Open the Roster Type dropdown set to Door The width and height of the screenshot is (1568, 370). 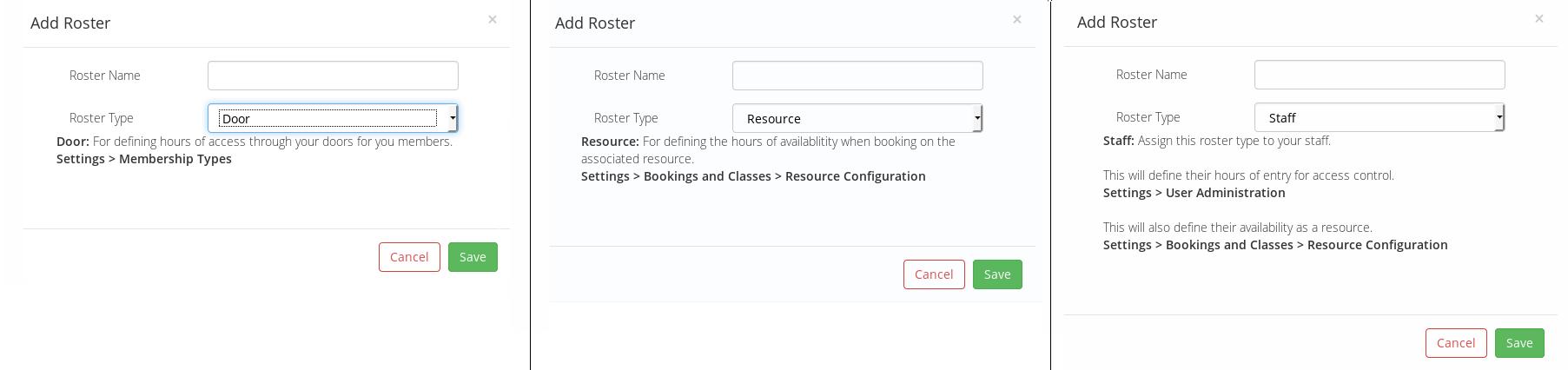(x=333, y=118)
